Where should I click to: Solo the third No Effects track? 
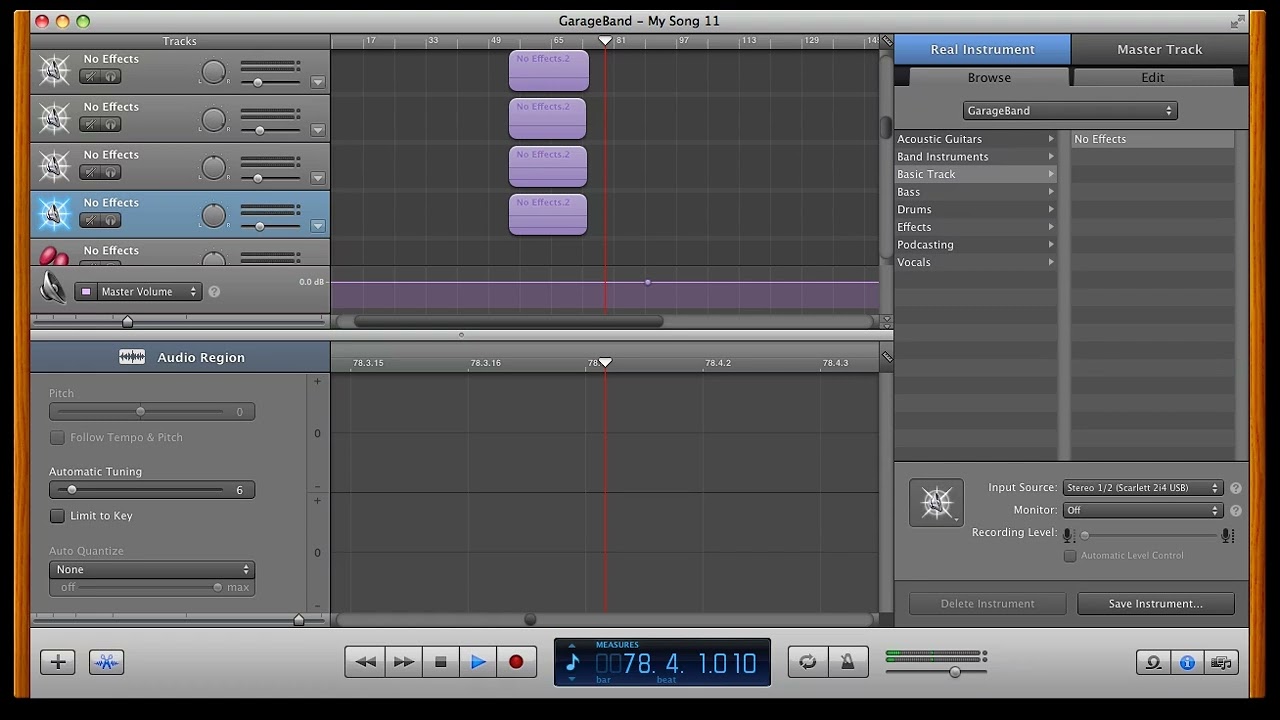point(110,172)
